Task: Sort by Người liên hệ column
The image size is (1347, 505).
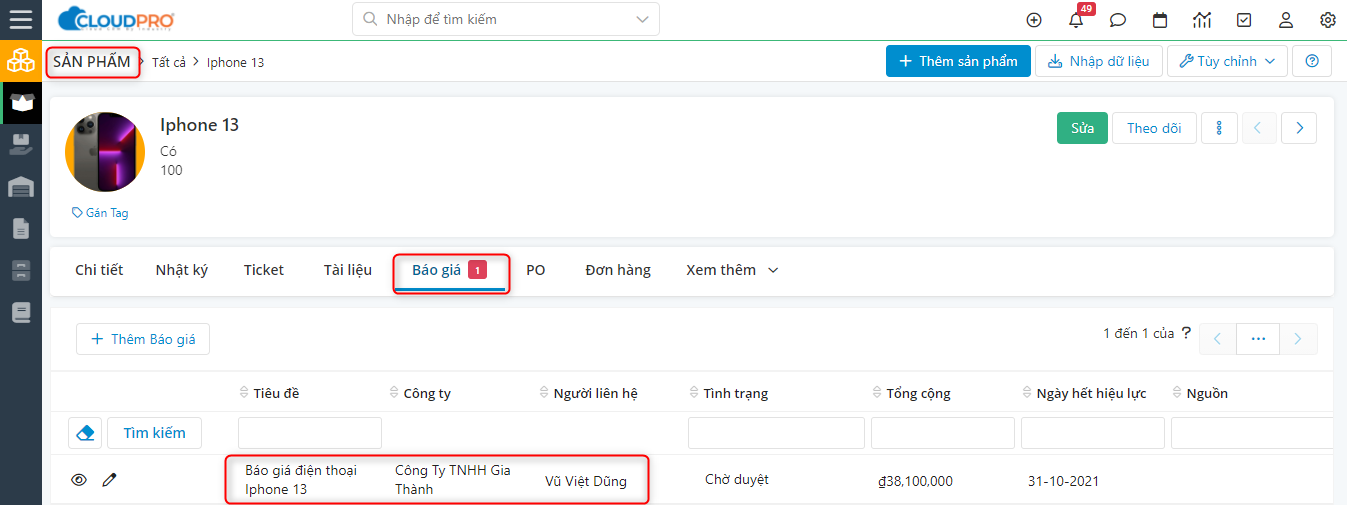Action: 588,393
